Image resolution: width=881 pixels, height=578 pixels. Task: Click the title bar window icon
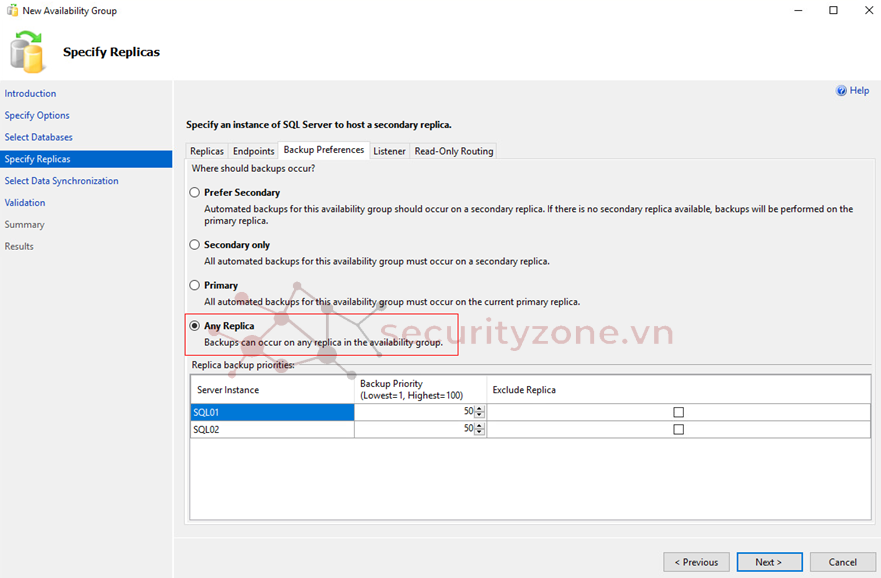tap(11, 11)
